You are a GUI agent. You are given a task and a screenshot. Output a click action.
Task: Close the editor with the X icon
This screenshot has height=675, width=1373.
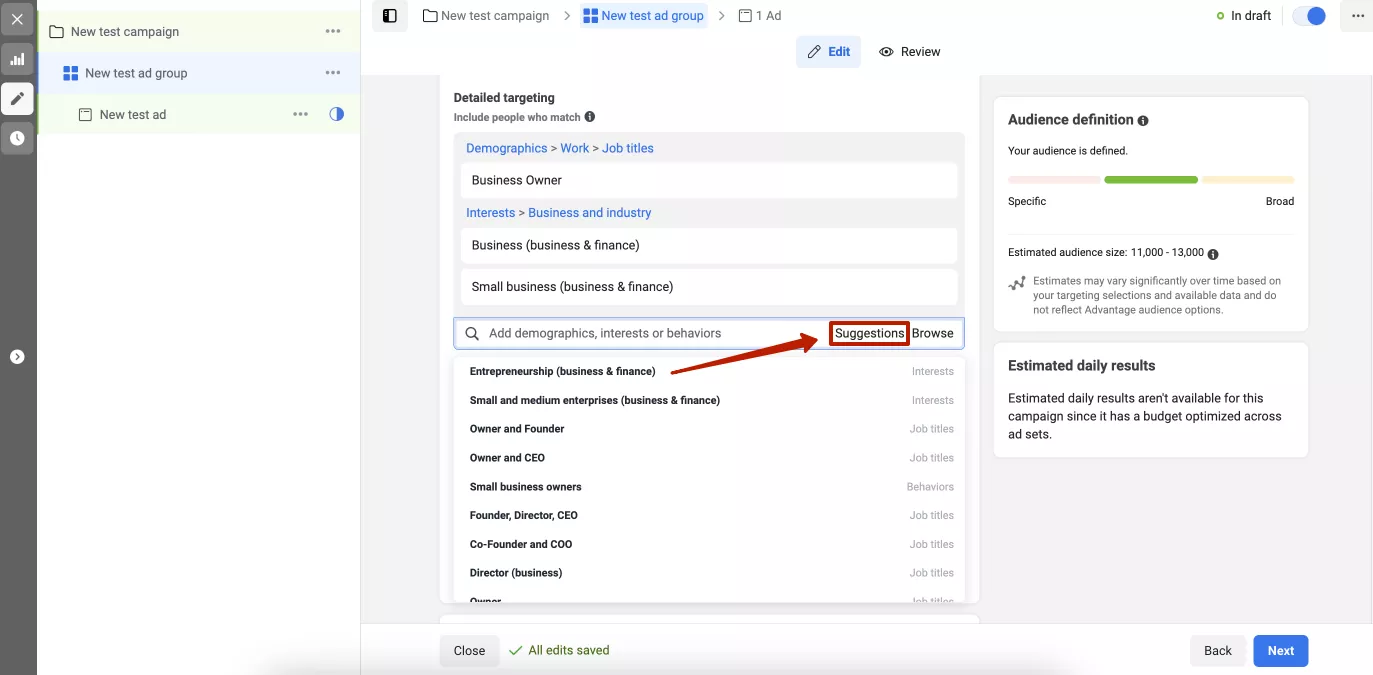tap(17, 19)
